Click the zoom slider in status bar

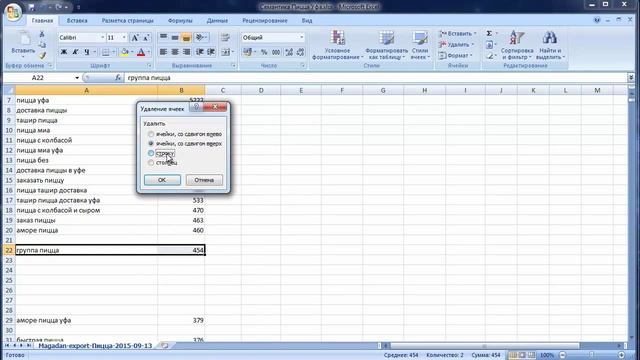click(591, 356)
